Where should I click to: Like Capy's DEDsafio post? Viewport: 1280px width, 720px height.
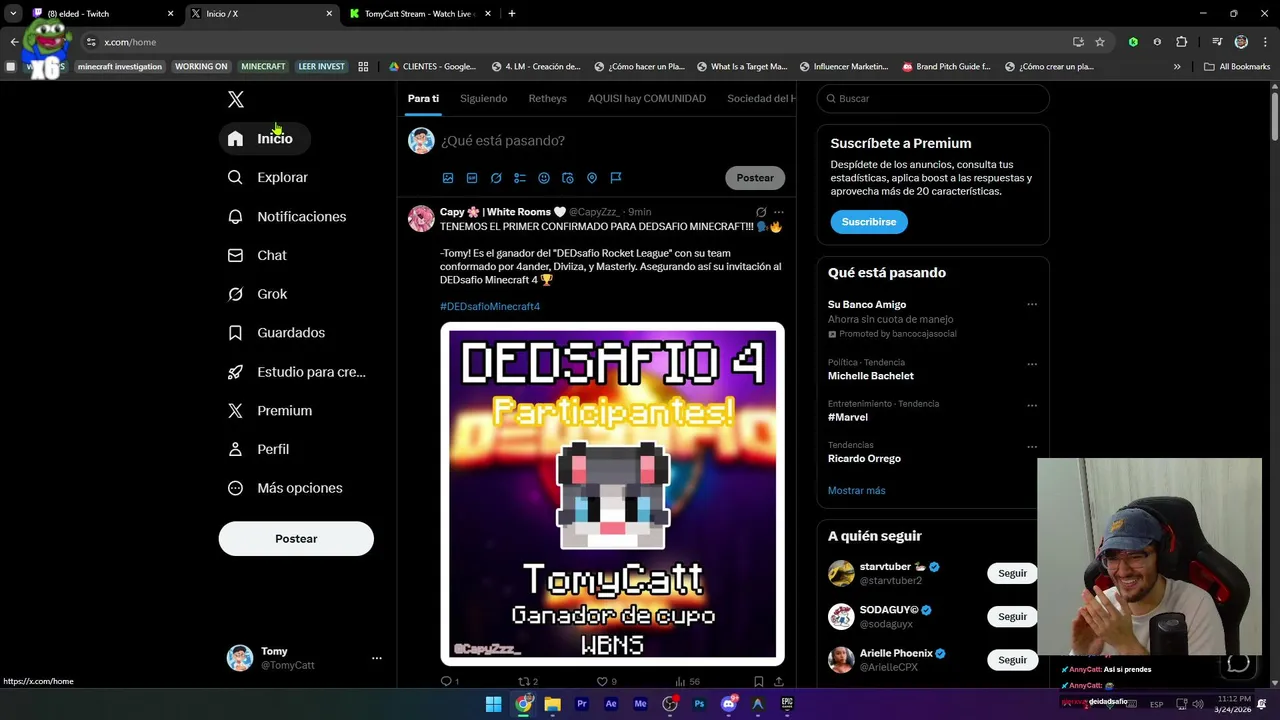[x=602, y=681]
